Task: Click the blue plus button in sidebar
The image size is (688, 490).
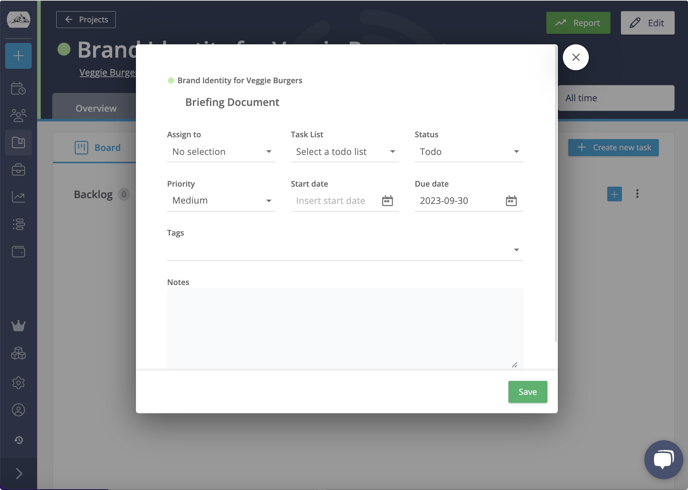Action: click(18, 56)
